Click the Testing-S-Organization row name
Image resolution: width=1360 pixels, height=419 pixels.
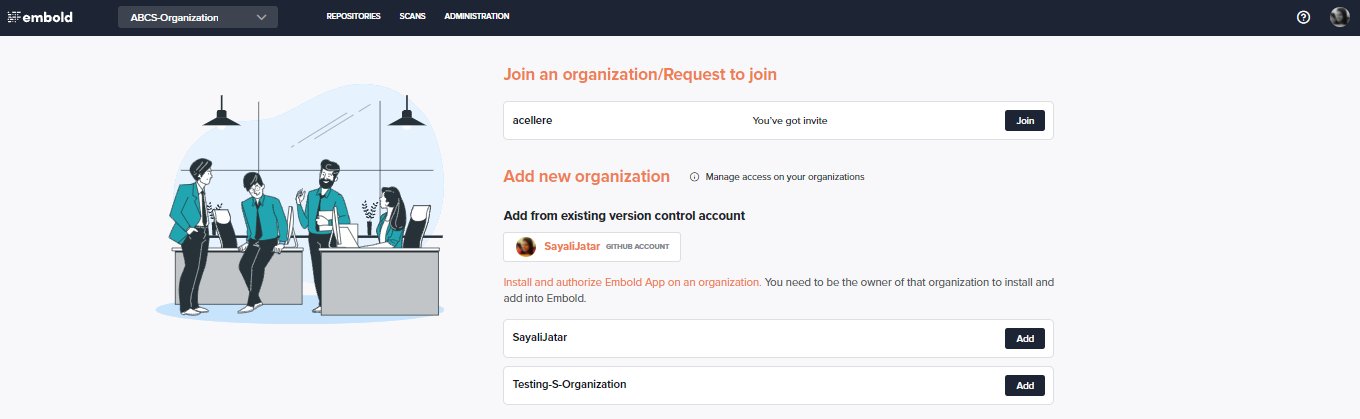point(569,384)
